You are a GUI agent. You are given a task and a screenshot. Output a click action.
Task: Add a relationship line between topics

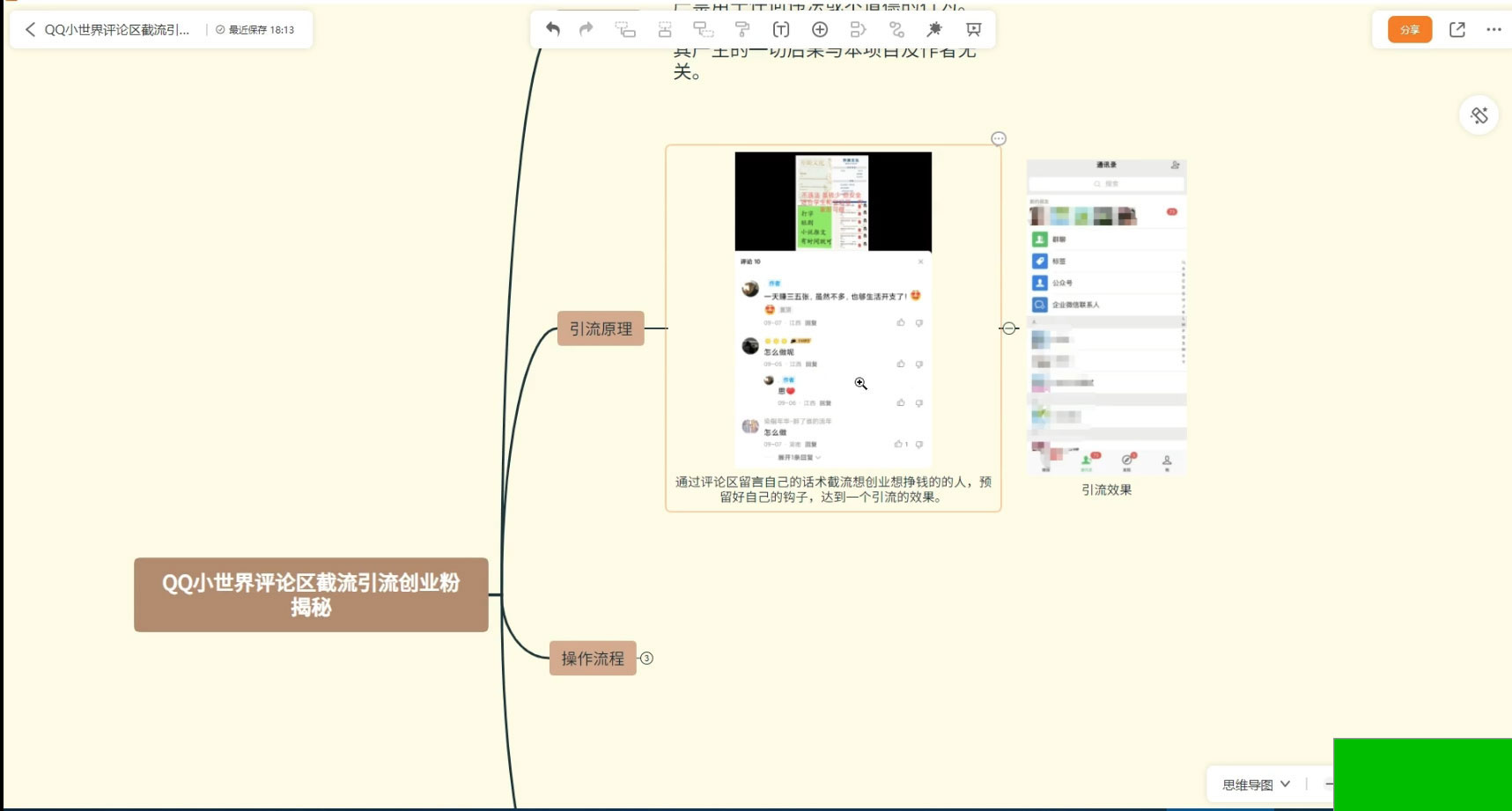click(896, 29)
